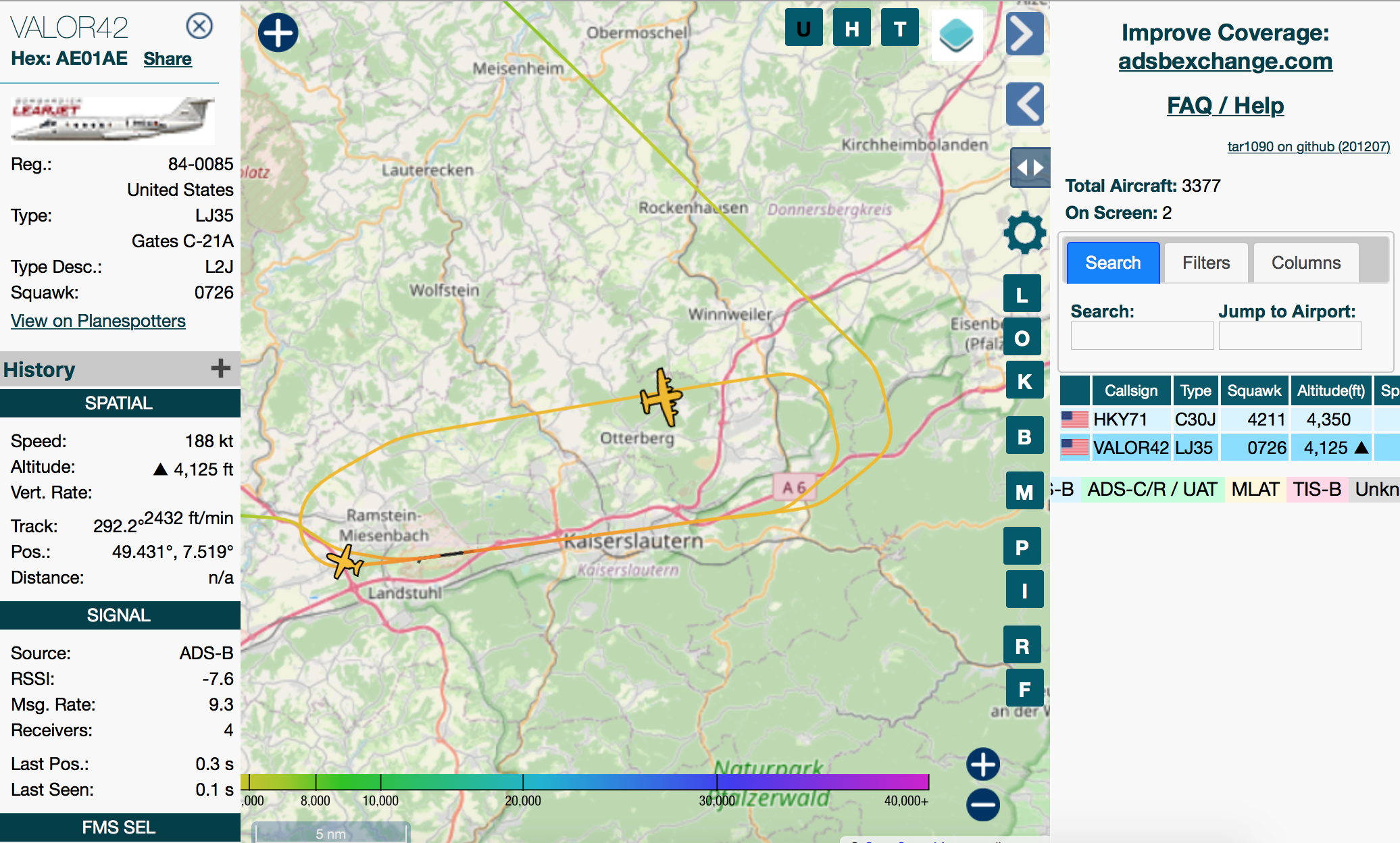
Task: Zoom in with bottom-right plus button
Action: [983, 765]
